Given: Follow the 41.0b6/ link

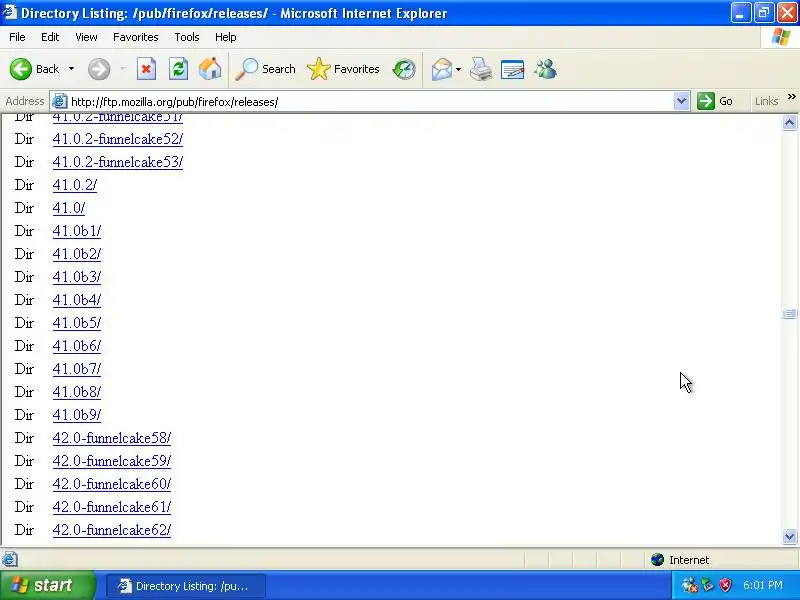Looking at the screenshot, I should tap(77, 345).
